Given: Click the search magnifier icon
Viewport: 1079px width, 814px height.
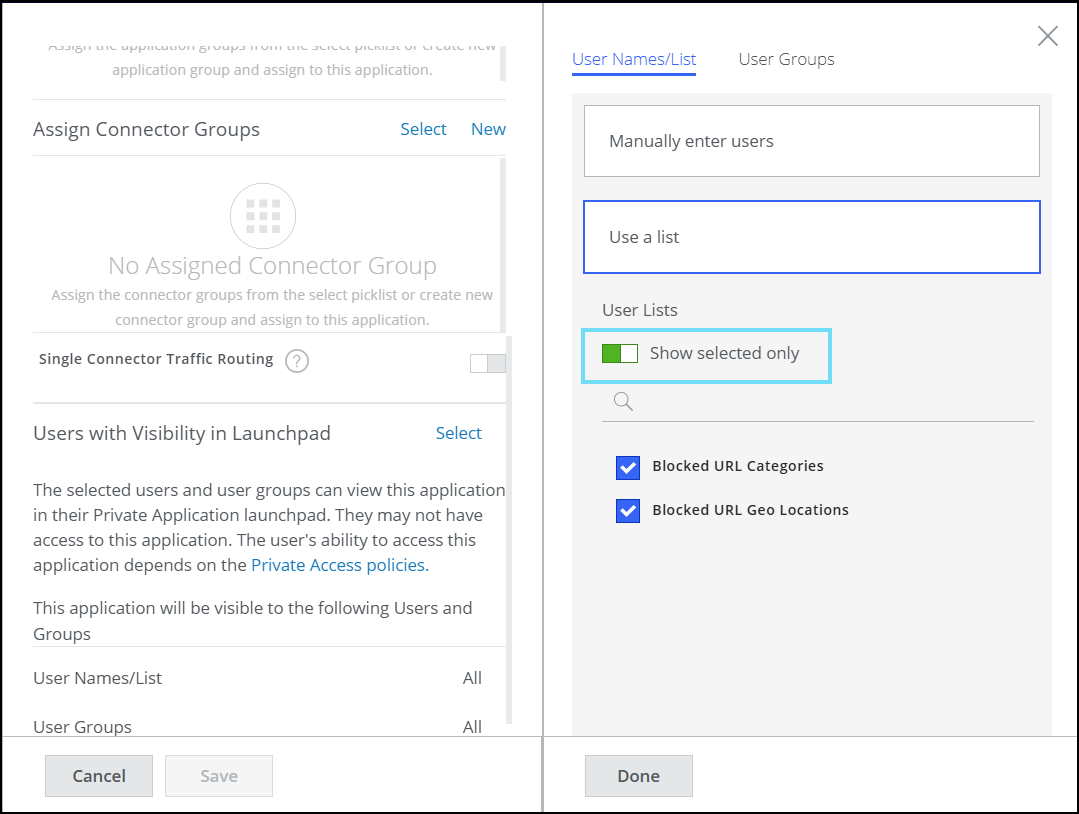Looking at the screenshot, I should coord(623,402).
